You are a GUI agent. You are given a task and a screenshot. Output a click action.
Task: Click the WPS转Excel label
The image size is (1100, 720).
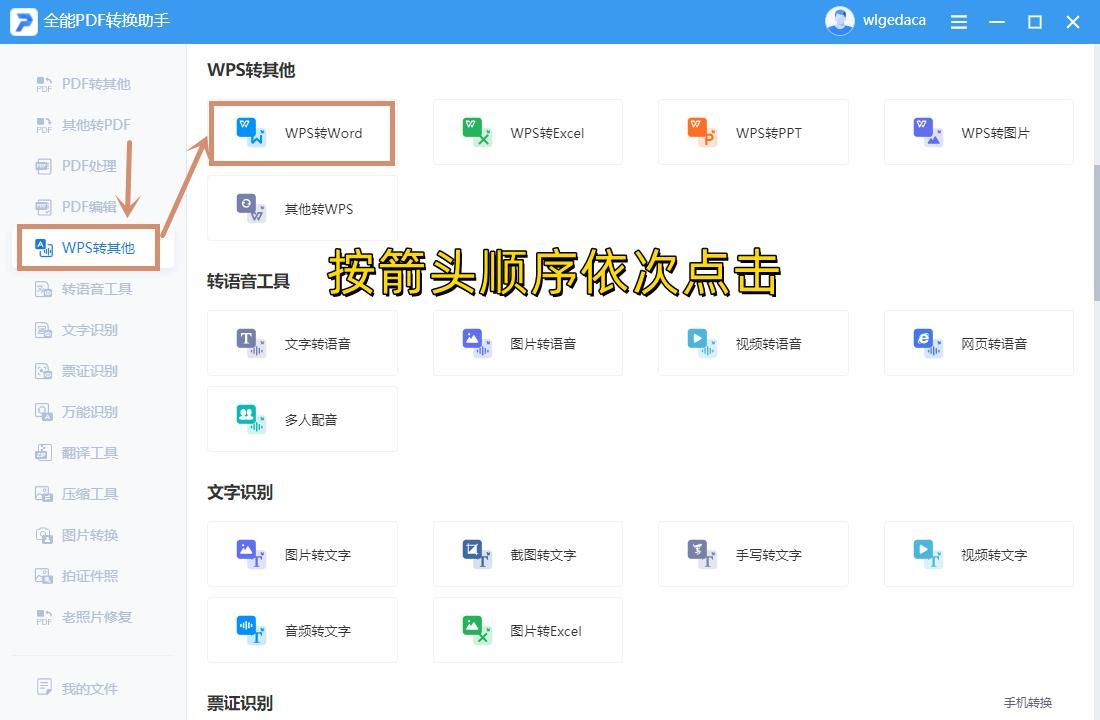point(547,133)
